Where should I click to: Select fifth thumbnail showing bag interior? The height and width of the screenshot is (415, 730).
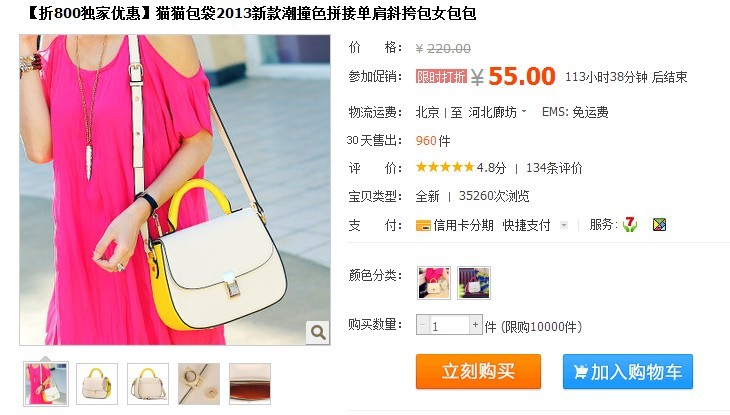tap(250, 384)
